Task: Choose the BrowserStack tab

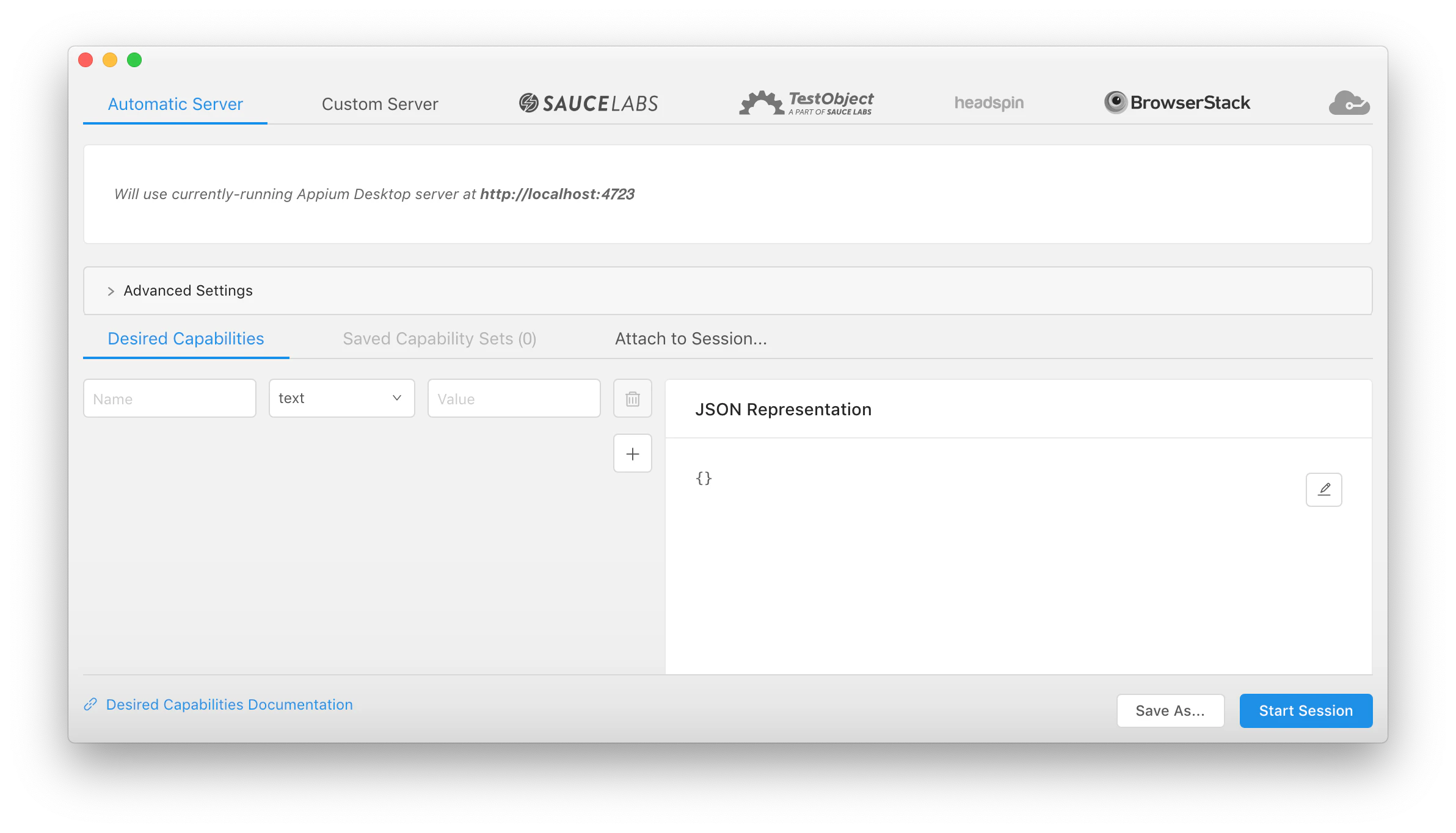Action: (1177, 103)
